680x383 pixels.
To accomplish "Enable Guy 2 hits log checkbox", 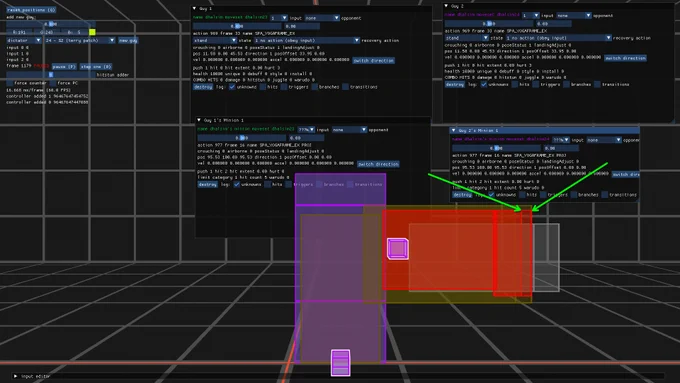I will [x=515, y=84].
